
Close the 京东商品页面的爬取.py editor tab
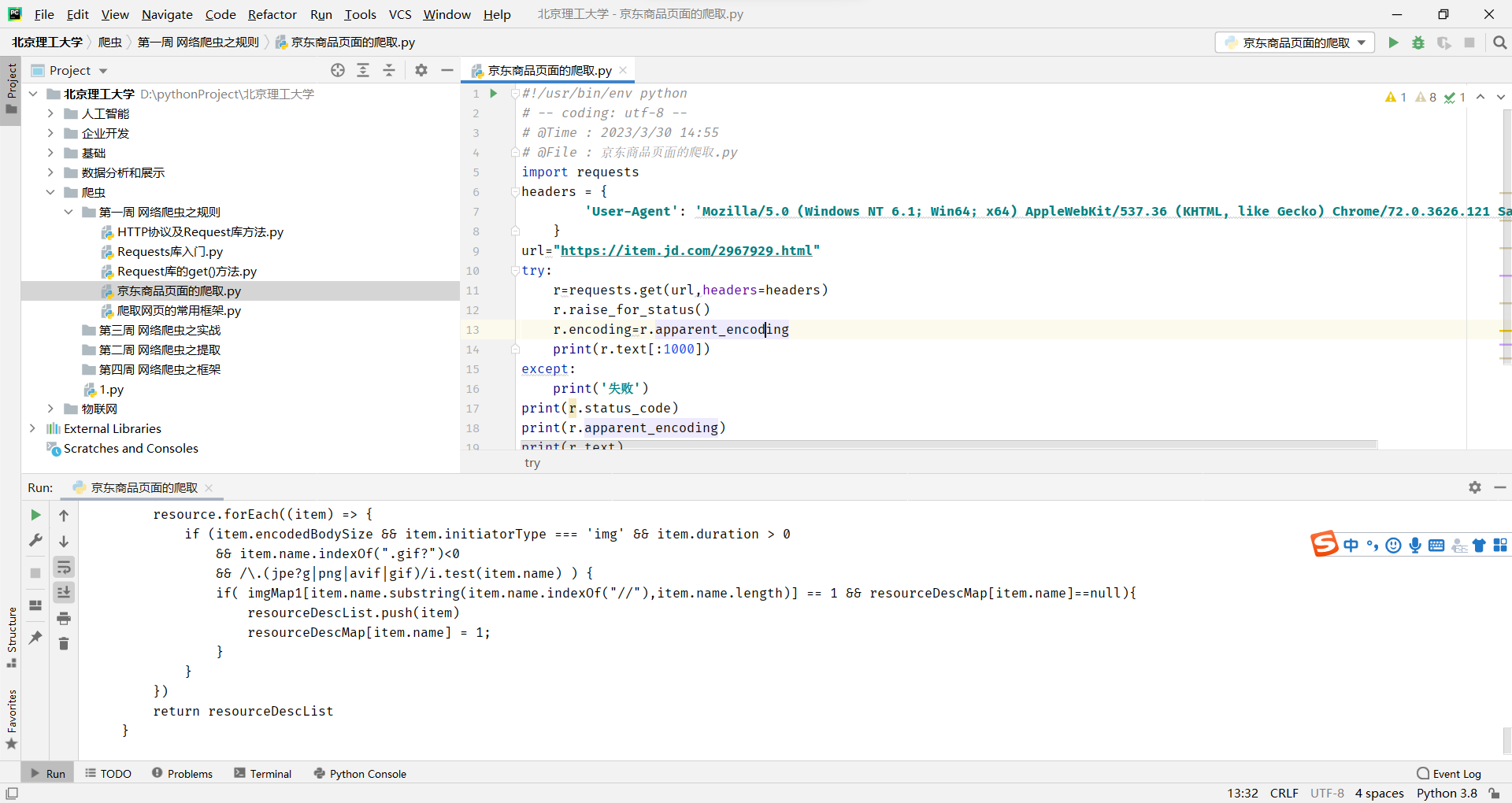pyautogui.click(x=623, y=70)
